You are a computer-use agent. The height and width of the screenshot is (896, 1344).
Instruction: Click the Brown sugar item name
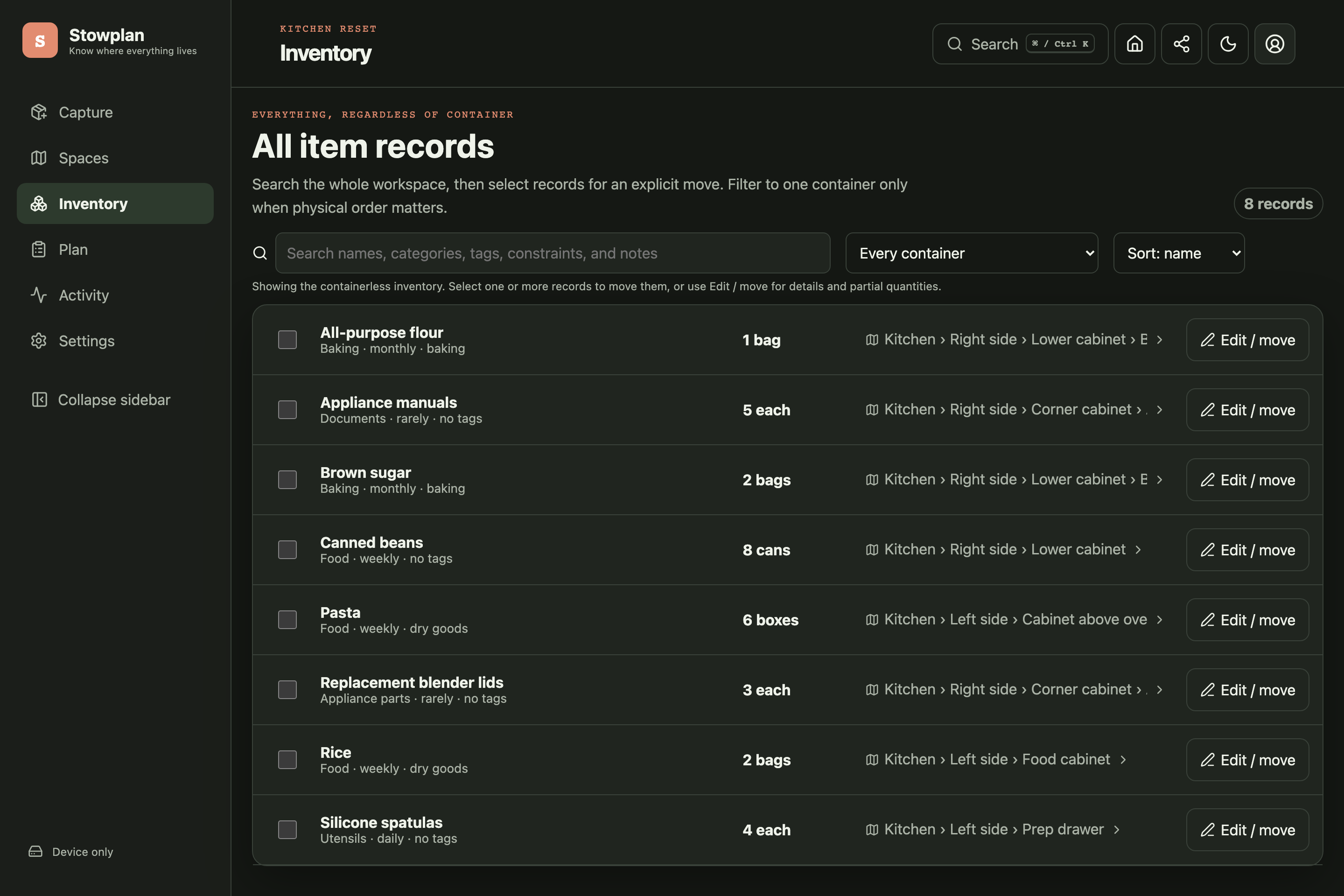coord(366,473)
